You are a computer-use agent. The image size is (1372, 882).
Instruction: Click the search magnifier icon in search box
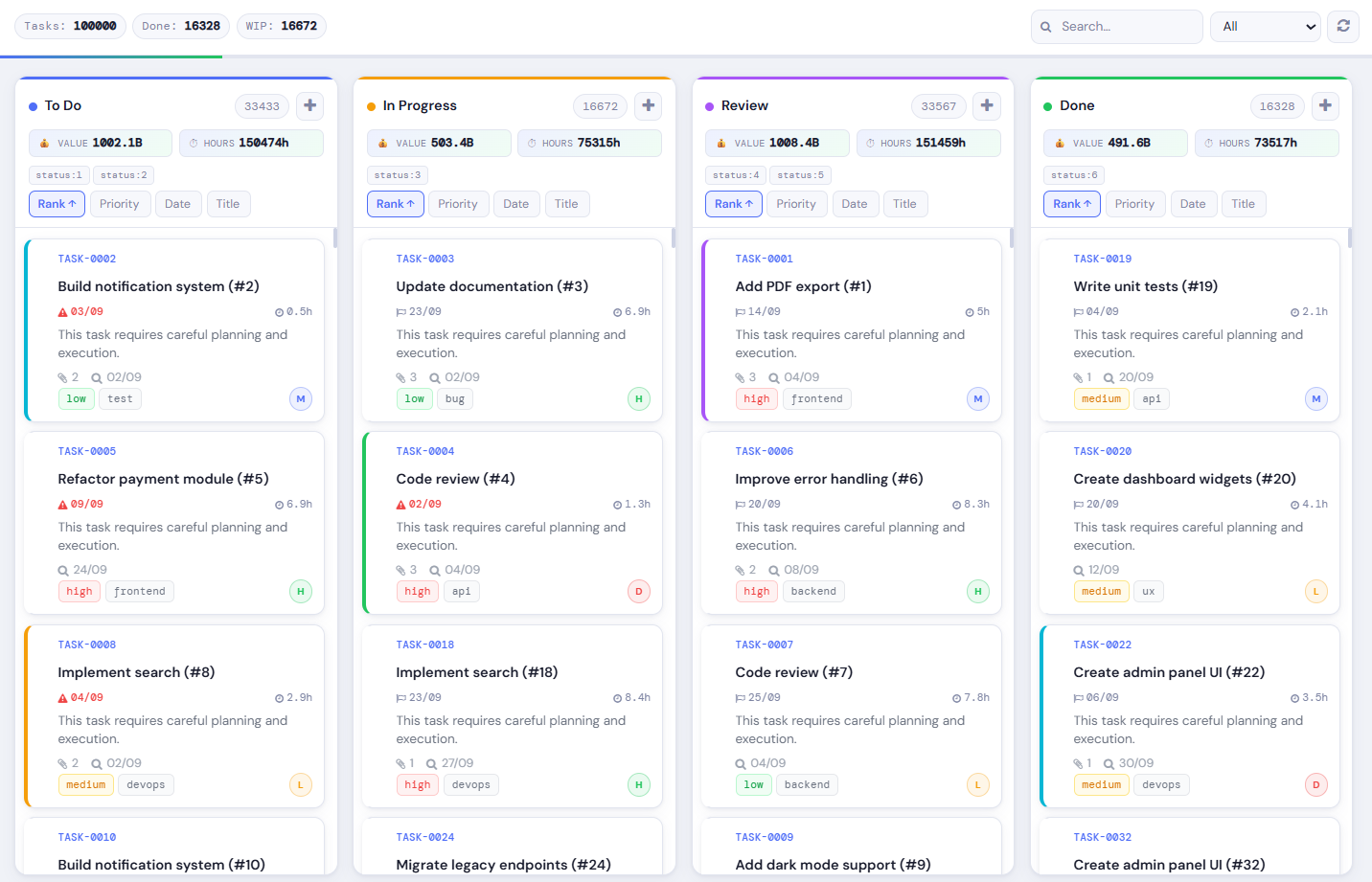(x=1046, y=27)
